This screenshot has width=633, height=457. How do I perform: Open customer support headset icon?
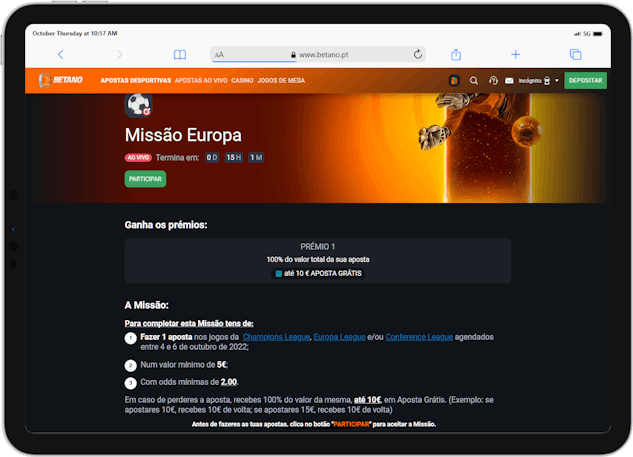493,80
